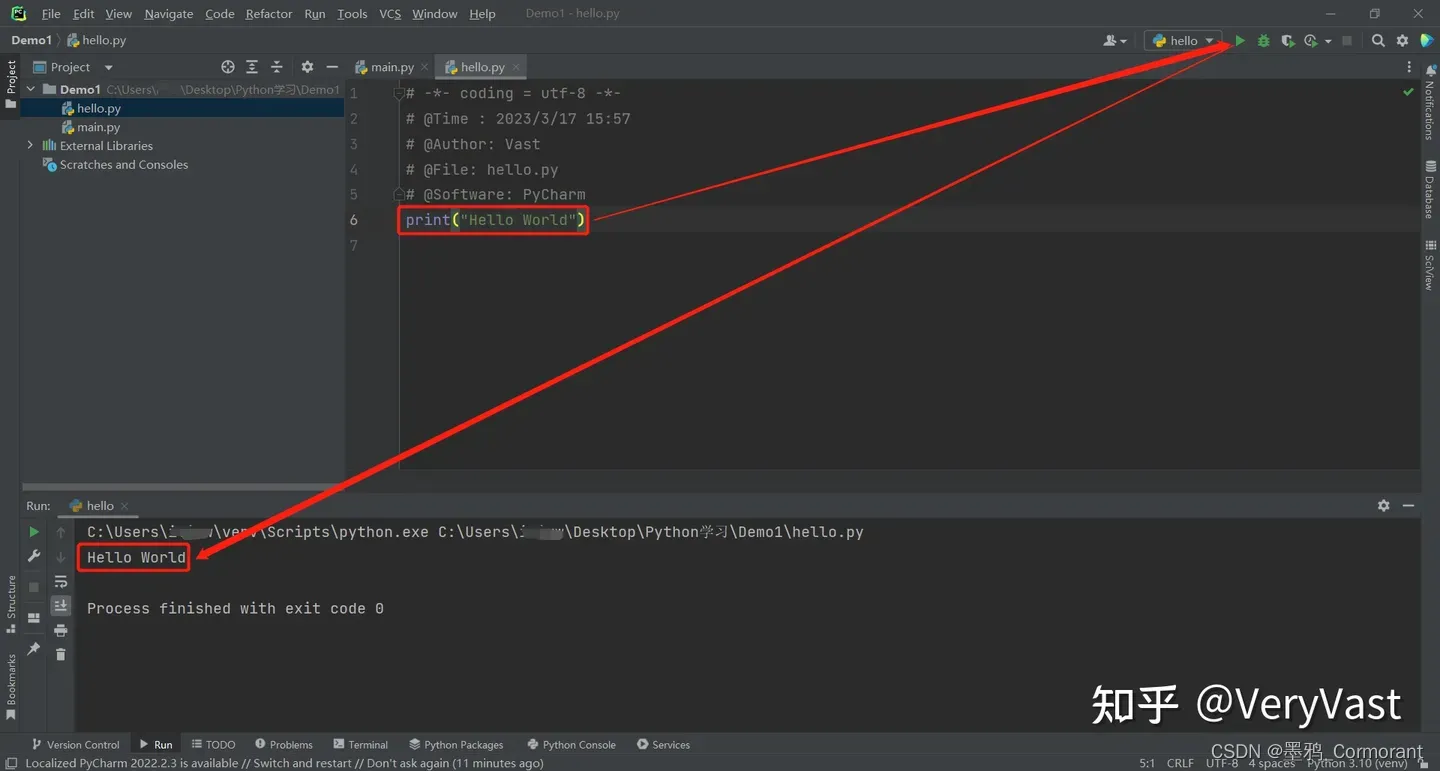Run 'hello' with coverage
The width and height of the screenshot is (1440, 771).
click(x=1288, y=41)
